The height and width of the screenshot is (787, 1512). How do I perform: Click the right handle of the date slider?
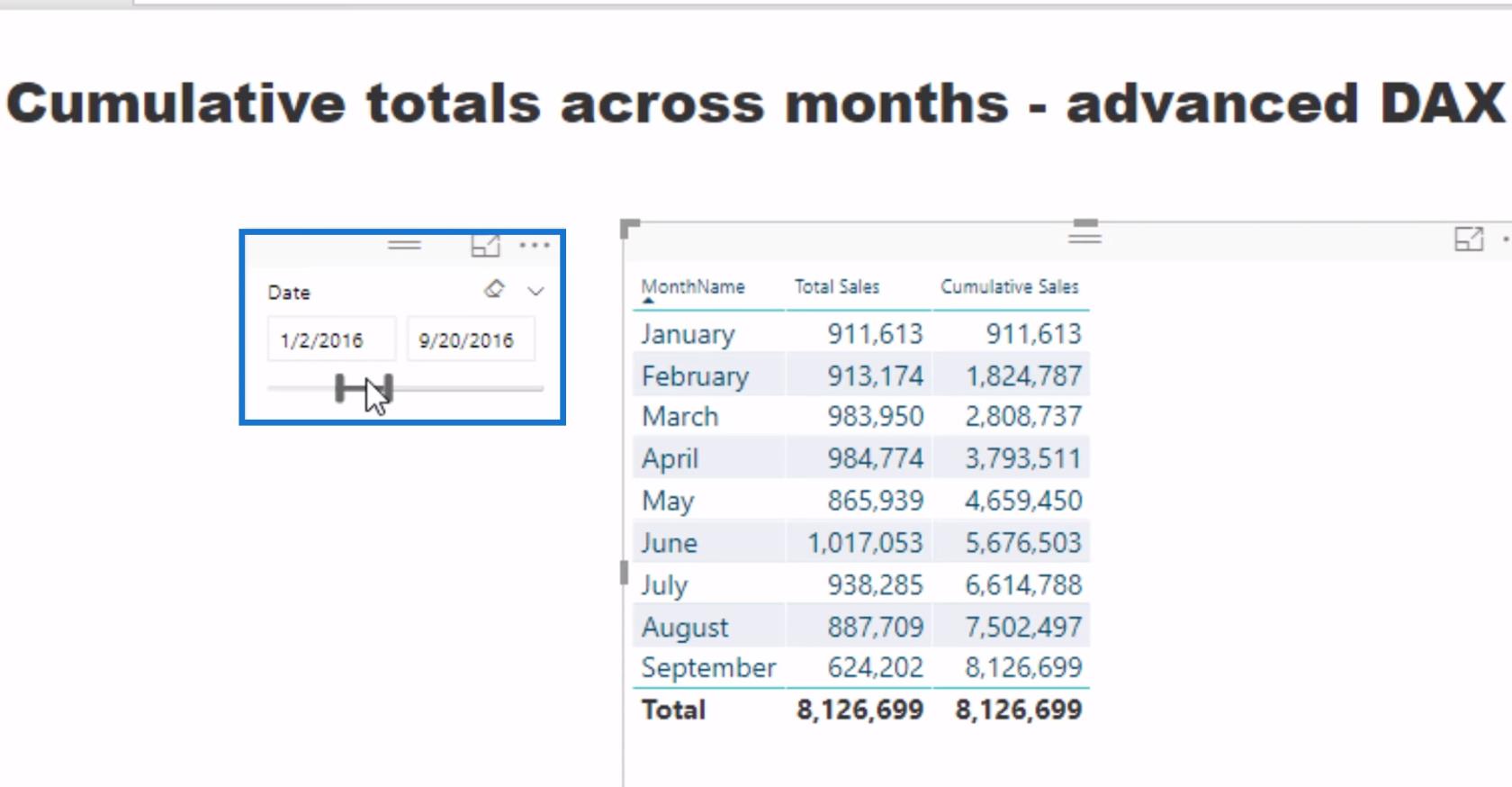point(388,389)
